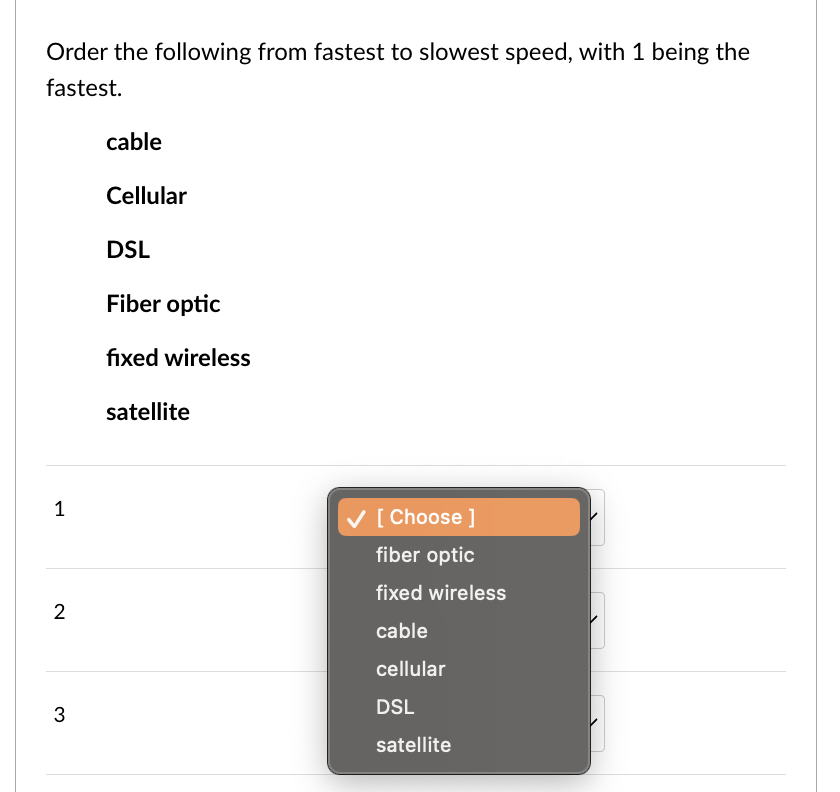Select 'fixed wireless' in the dropdown list
The image size is (840, 792).
[x=441, y=593]
